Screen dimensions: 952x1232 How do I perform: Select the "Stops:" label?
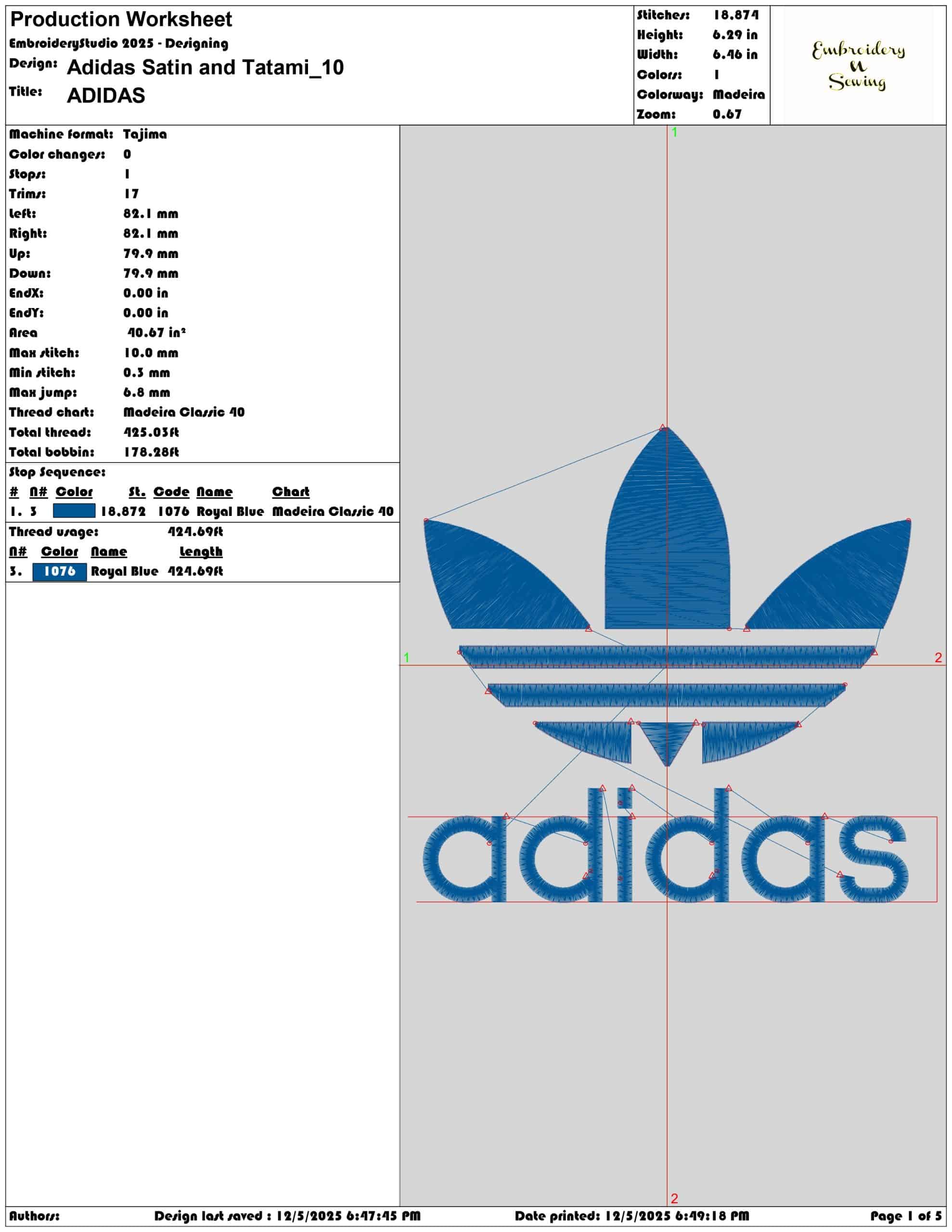tap(27, 174)
